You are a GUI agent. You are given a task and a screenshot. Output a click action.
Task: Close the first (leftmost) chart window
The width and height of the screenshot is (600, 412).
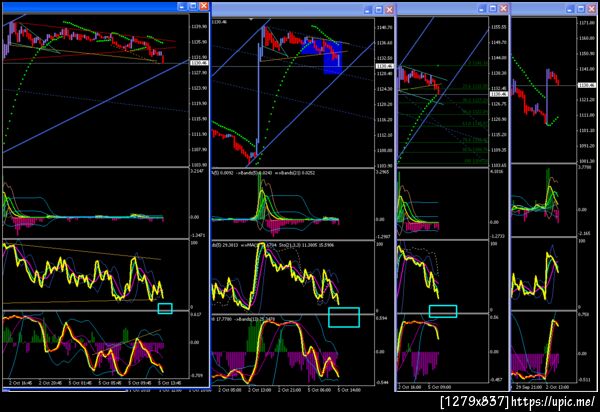pos(204,6)
